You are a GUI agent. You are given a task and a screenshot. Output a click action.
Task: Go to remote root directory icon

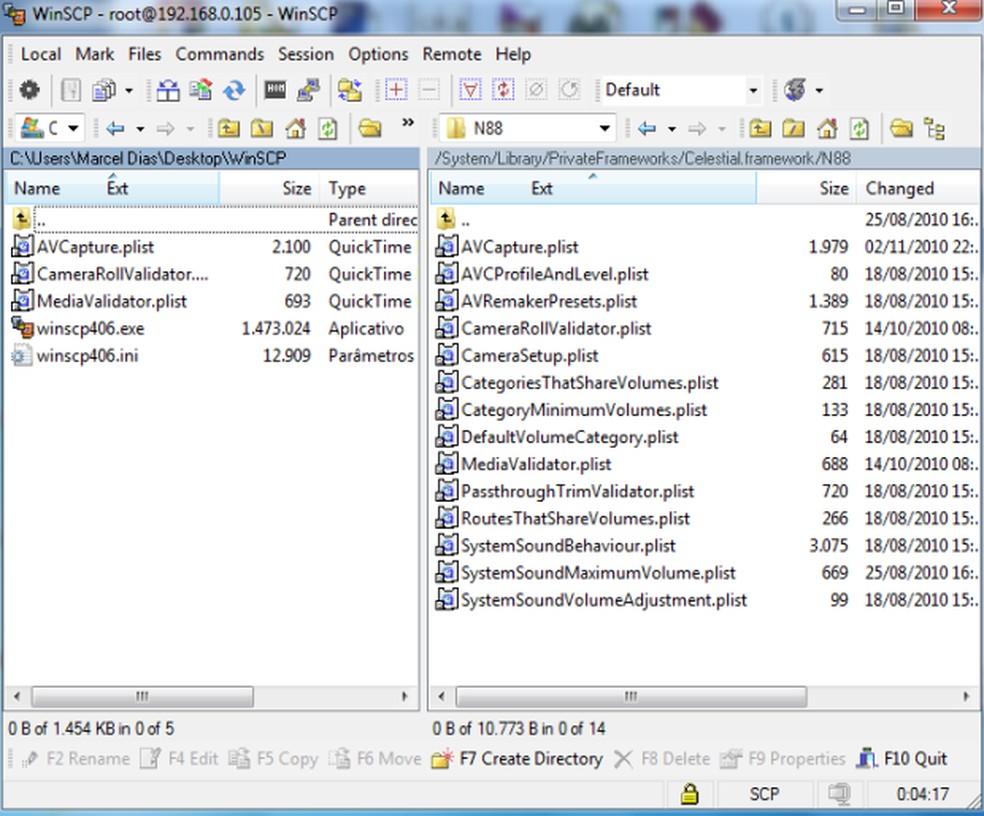click(x=793, y=129)
